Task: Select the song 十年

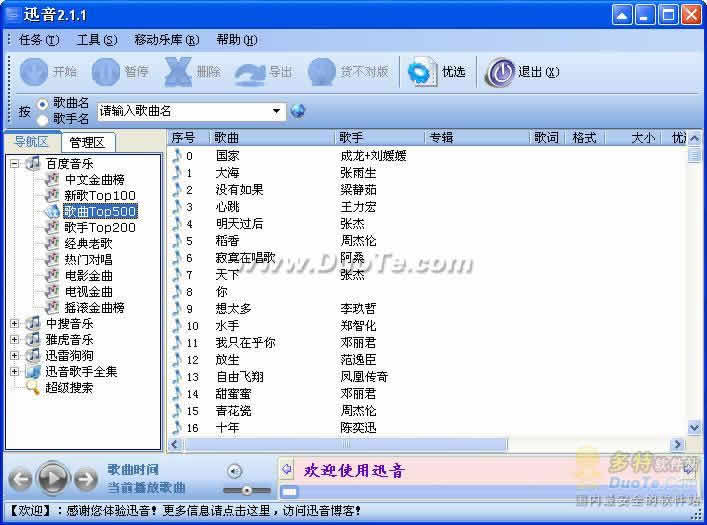Action: click(227, 427)
